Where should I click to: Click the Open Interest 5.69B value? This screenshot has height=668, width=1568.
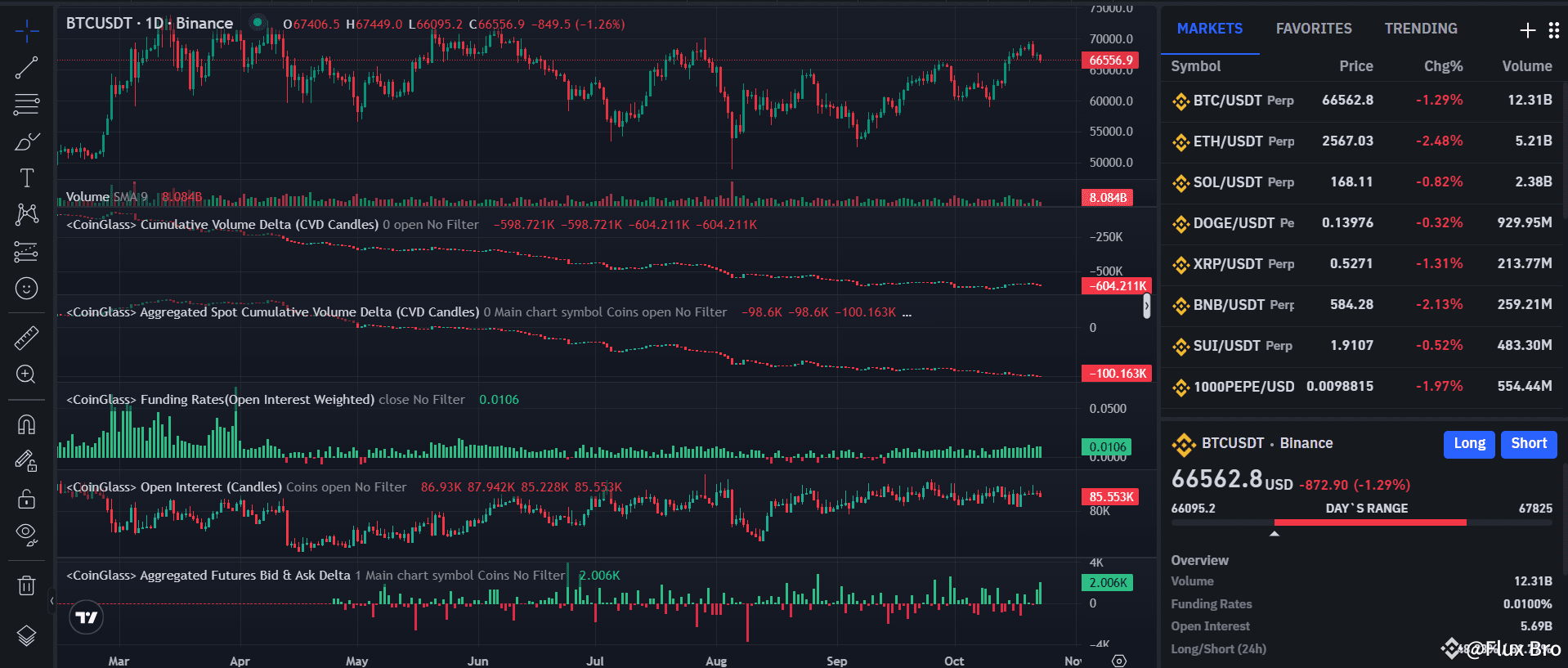pyautogui.click(x=1535, y=626)
